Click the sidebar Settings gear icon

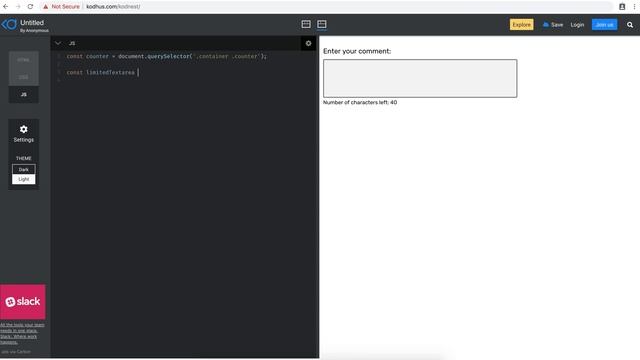(24, 129)
